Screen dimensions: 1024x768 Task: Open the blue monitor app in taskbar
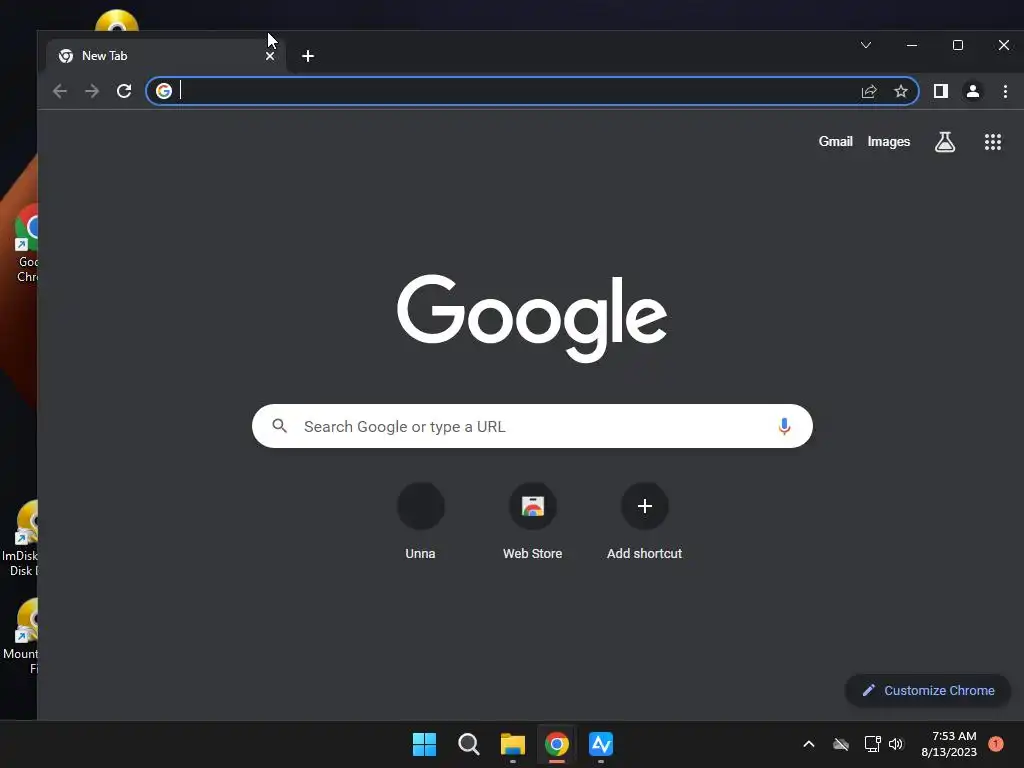[601, 744]
